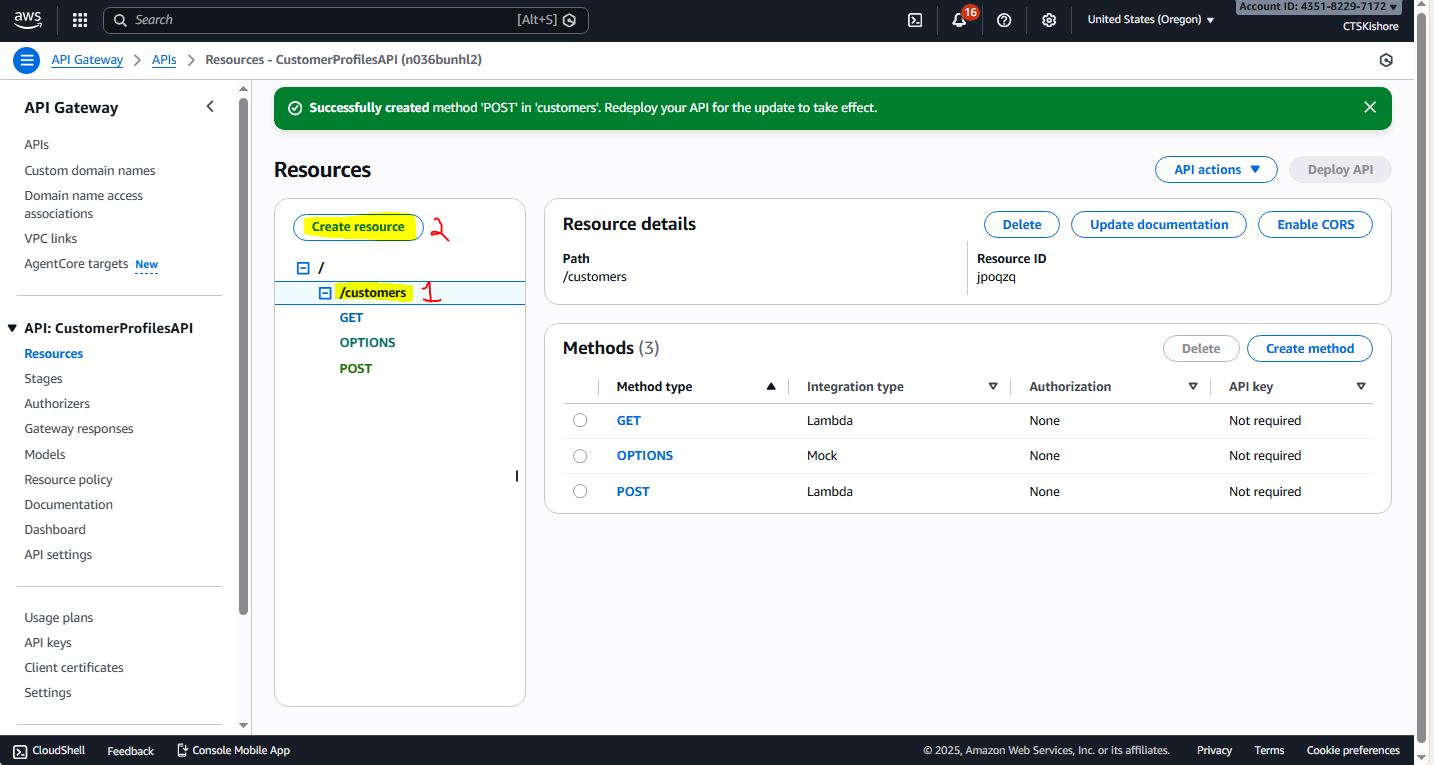
Task: Click the AWS logo home icon
Action: pyautogui.click(x=28, y=19)
